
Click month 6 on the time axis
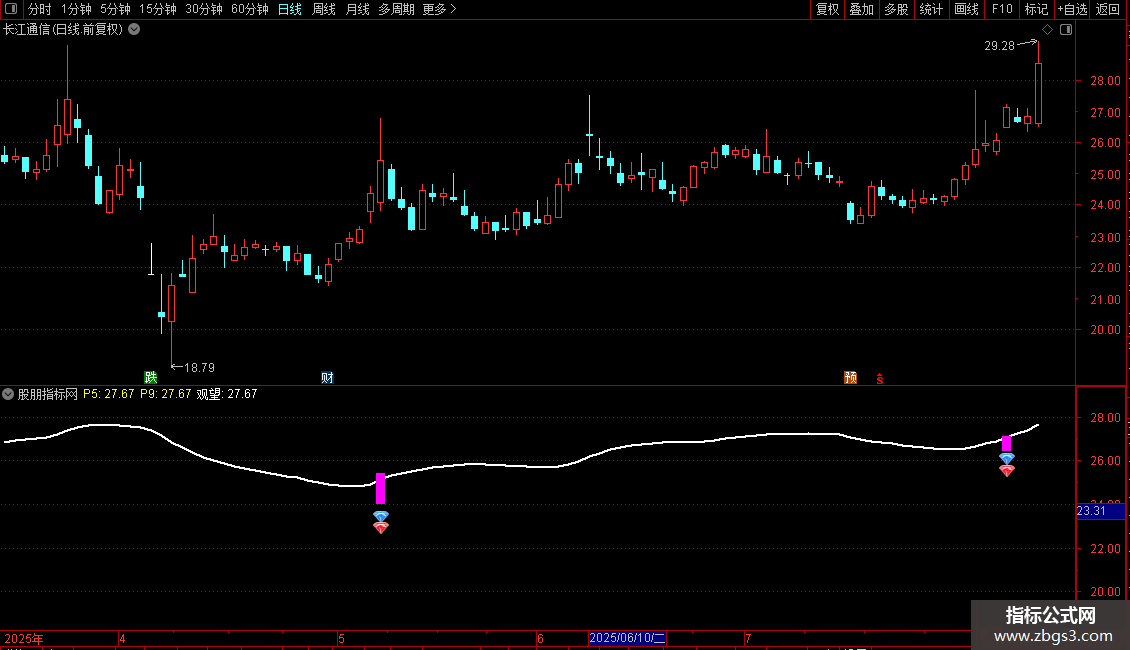(540, 638)
